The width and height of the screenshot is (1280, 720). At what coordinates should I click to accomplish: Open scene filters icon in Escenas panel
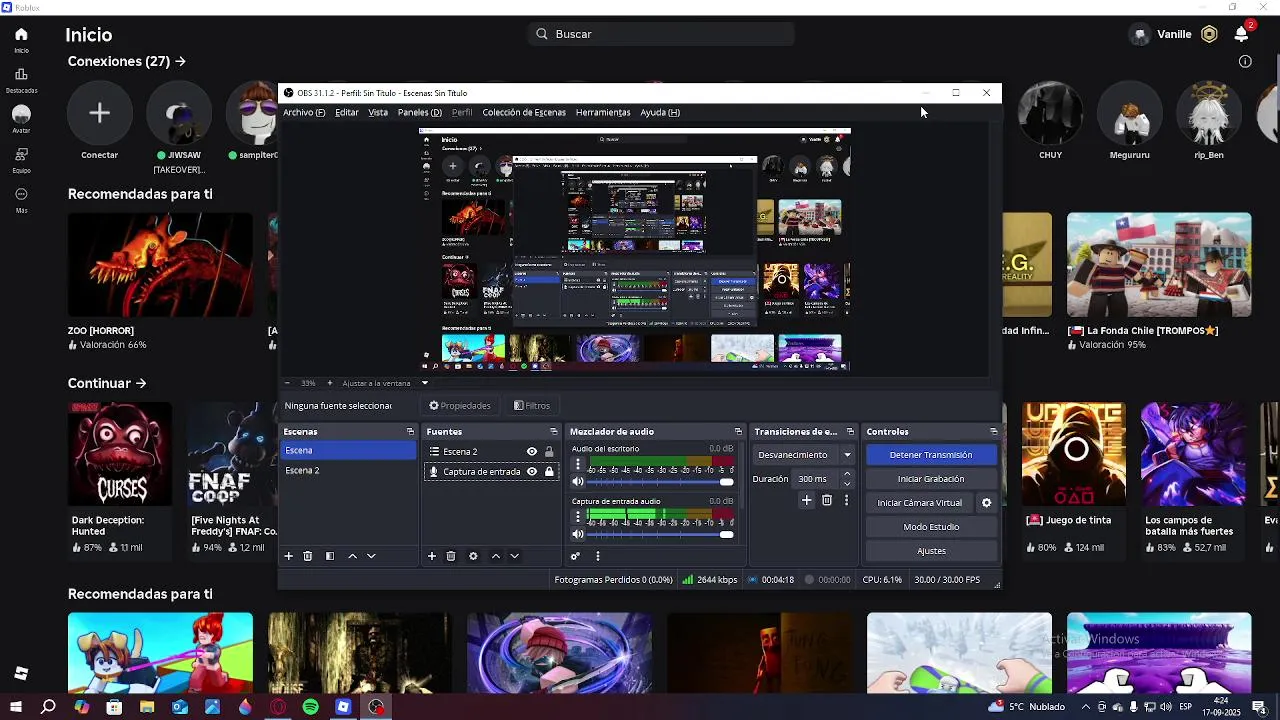point(330,556)
